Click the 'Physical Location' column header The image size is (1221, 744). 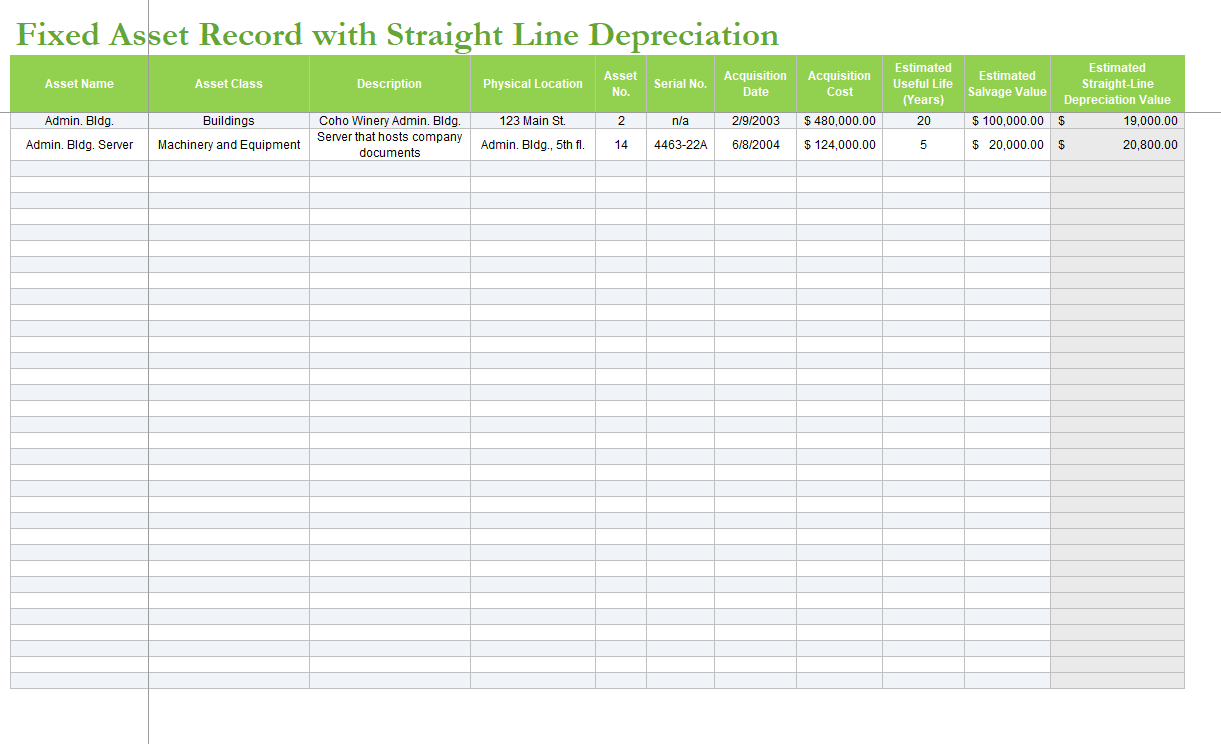coord(533,84)
